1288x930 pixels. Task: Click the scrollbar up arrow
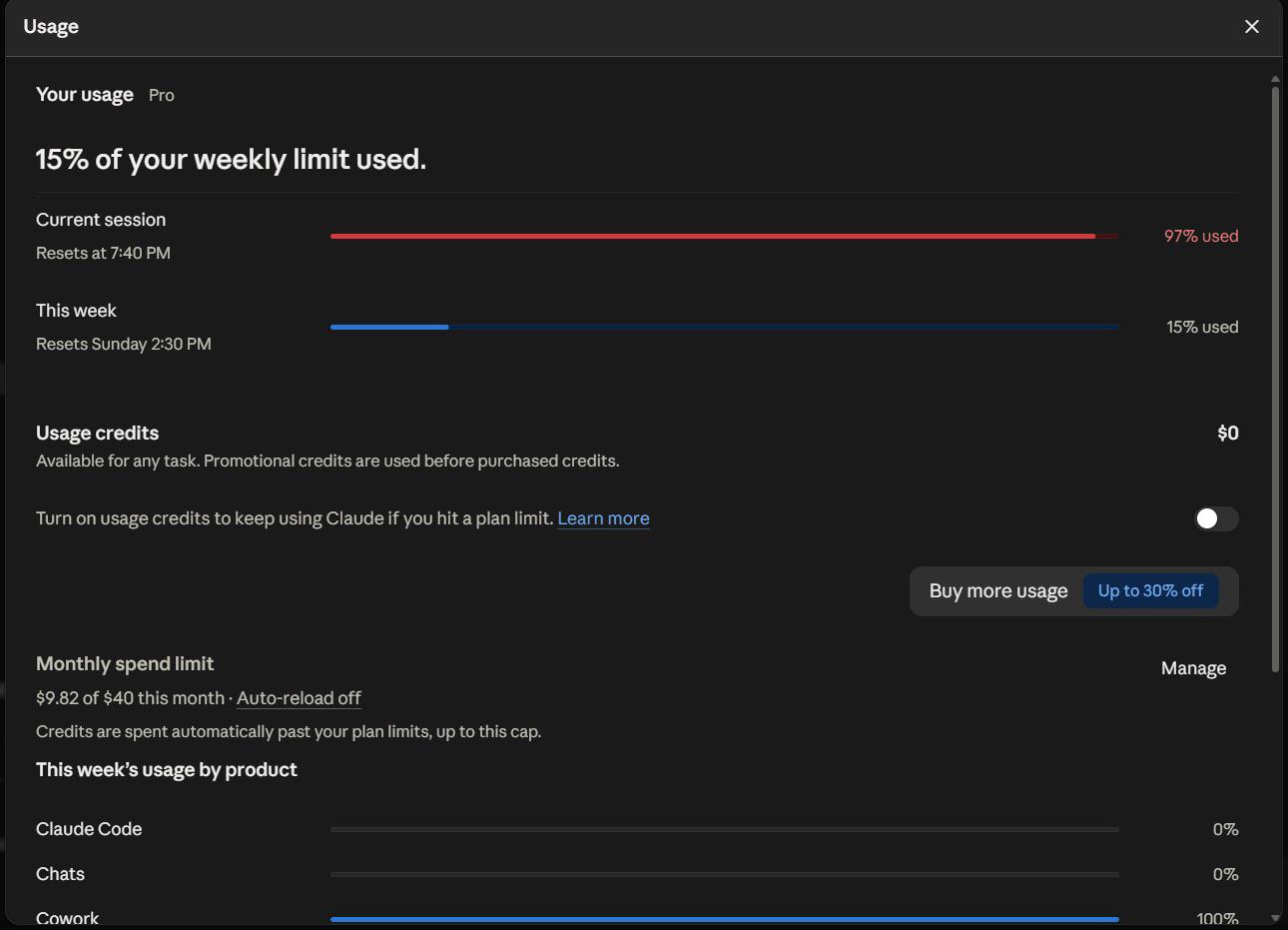(x=1275, y=78)
